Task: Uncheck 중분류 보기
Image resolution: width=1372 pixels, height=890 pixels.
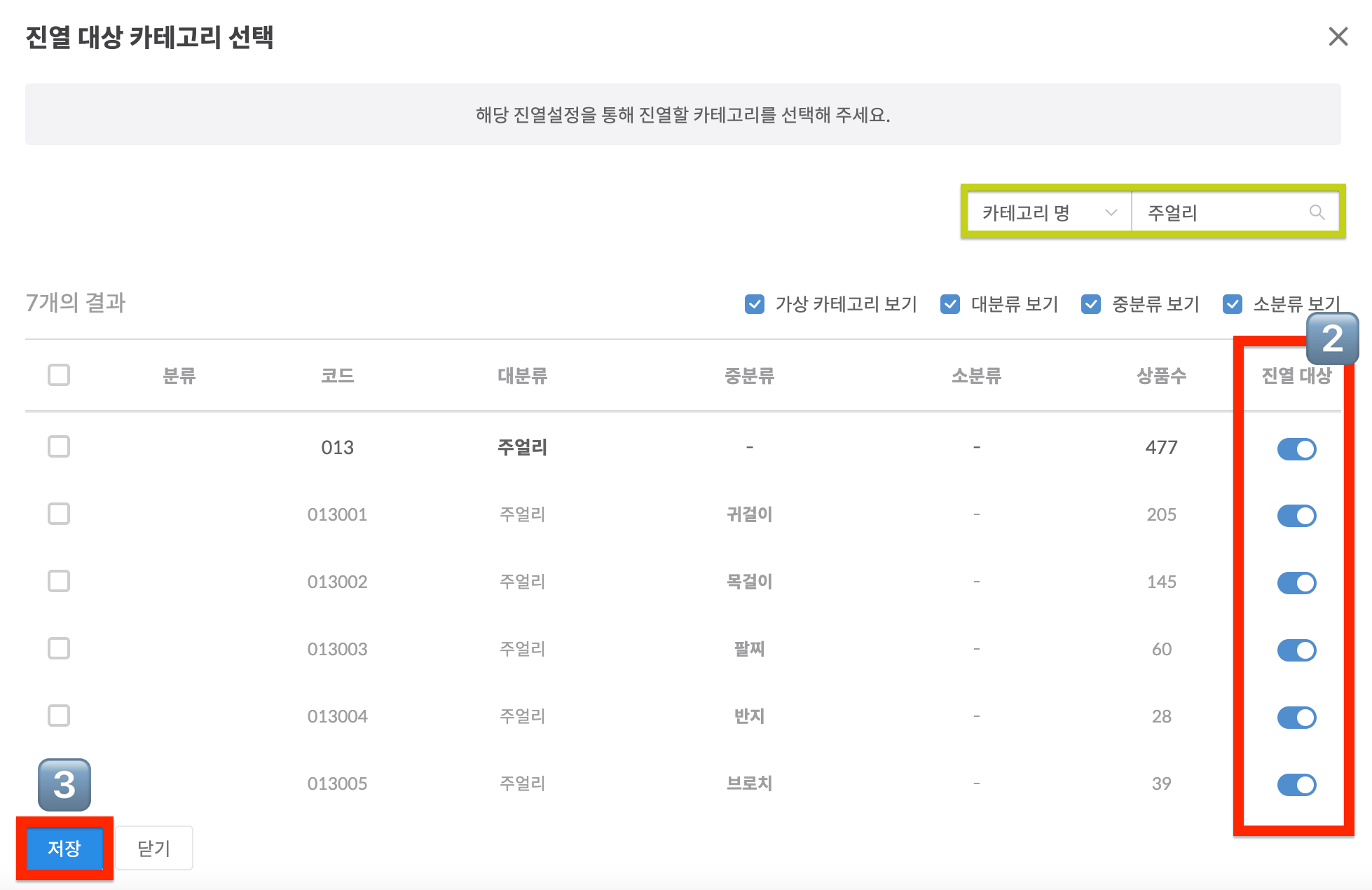Action: coord(1091,303)
